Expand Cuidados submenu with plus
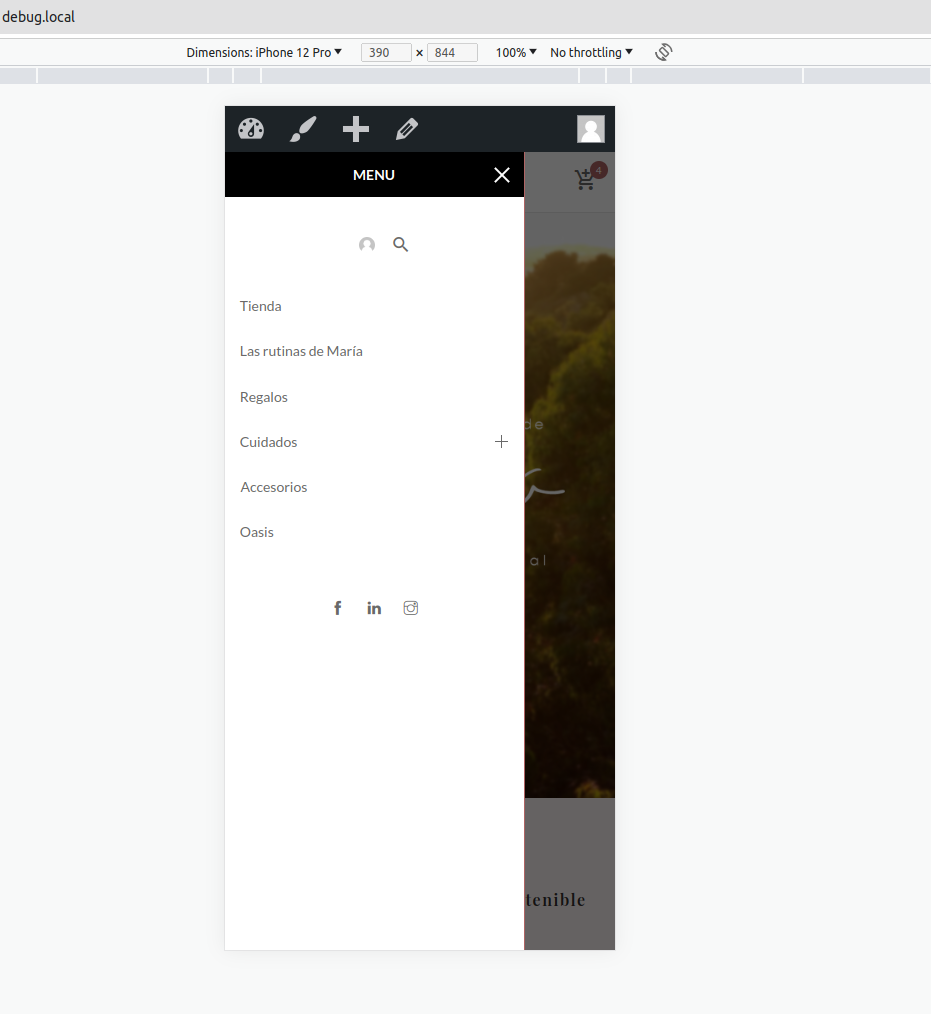 point(501,442)
